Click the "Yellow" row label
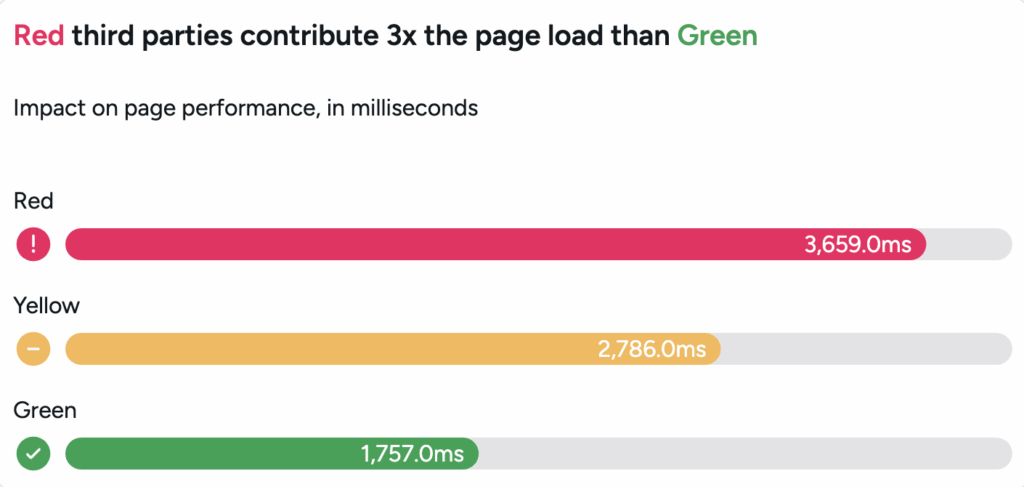1024x487 pixels. pos(46,305)
